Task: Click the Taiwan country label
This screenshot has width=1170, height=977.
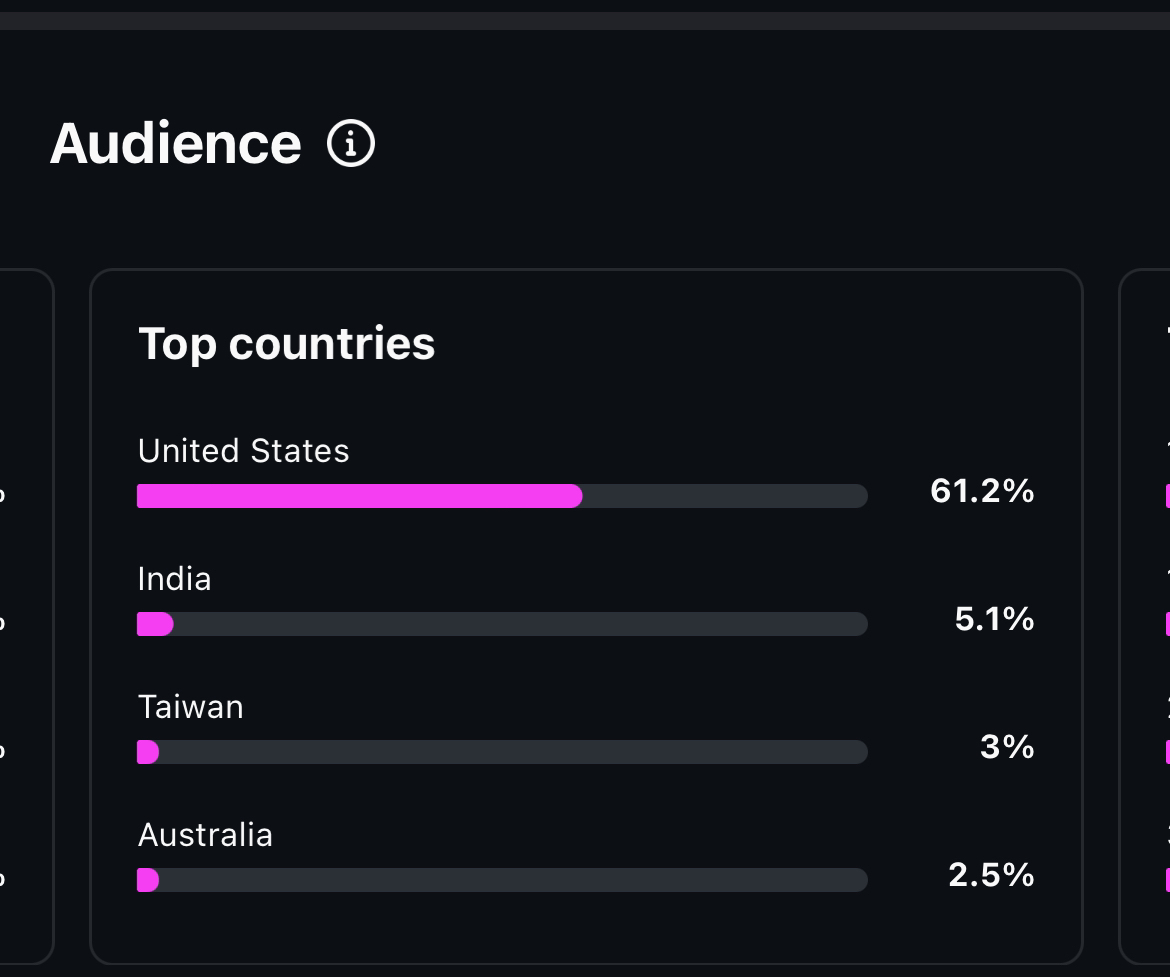Action: [x=190, y=707]
